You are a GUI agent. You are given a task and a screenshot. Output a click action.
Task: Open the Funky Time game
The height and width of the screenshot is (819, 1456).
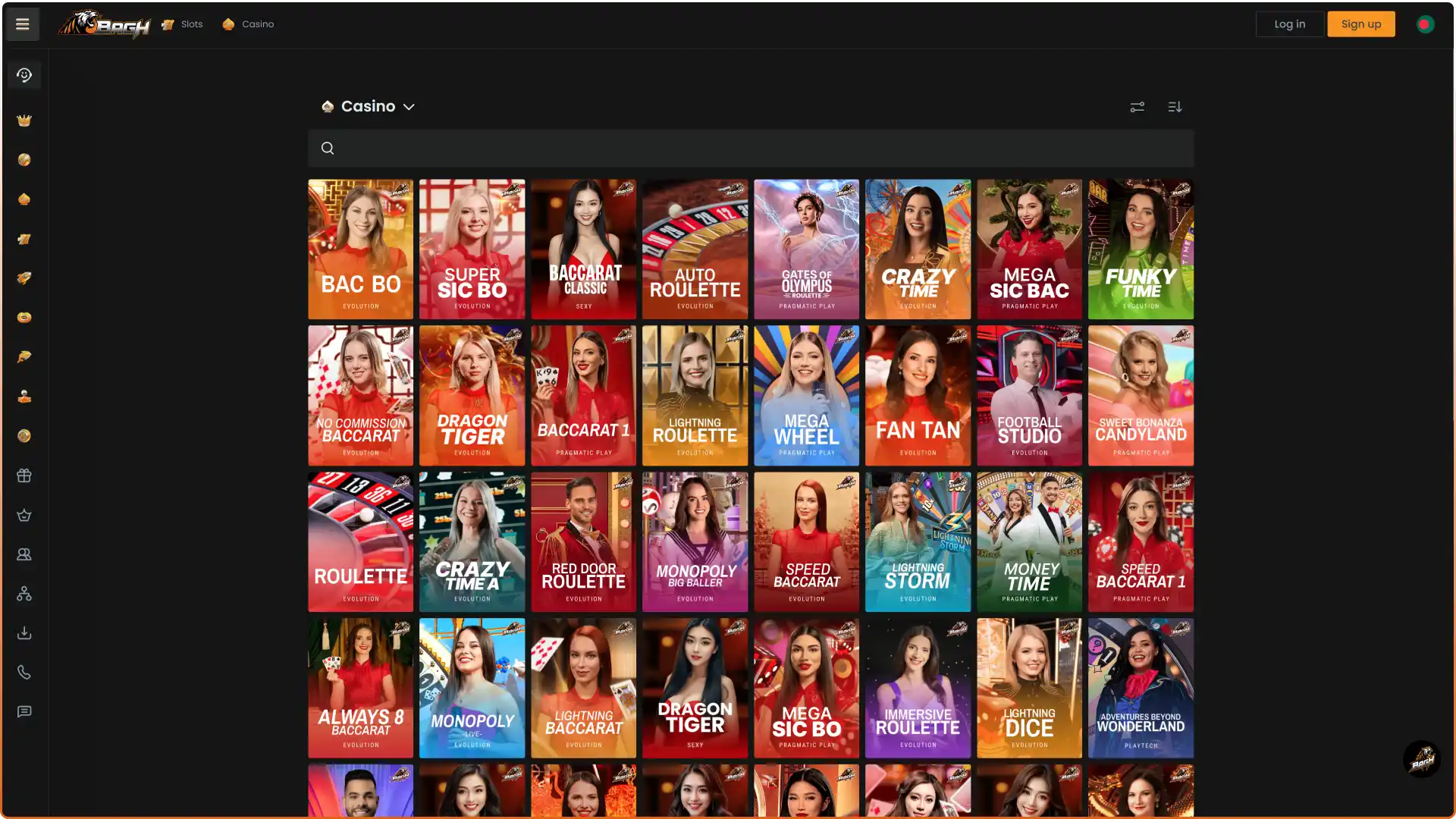click(1141, 249)
